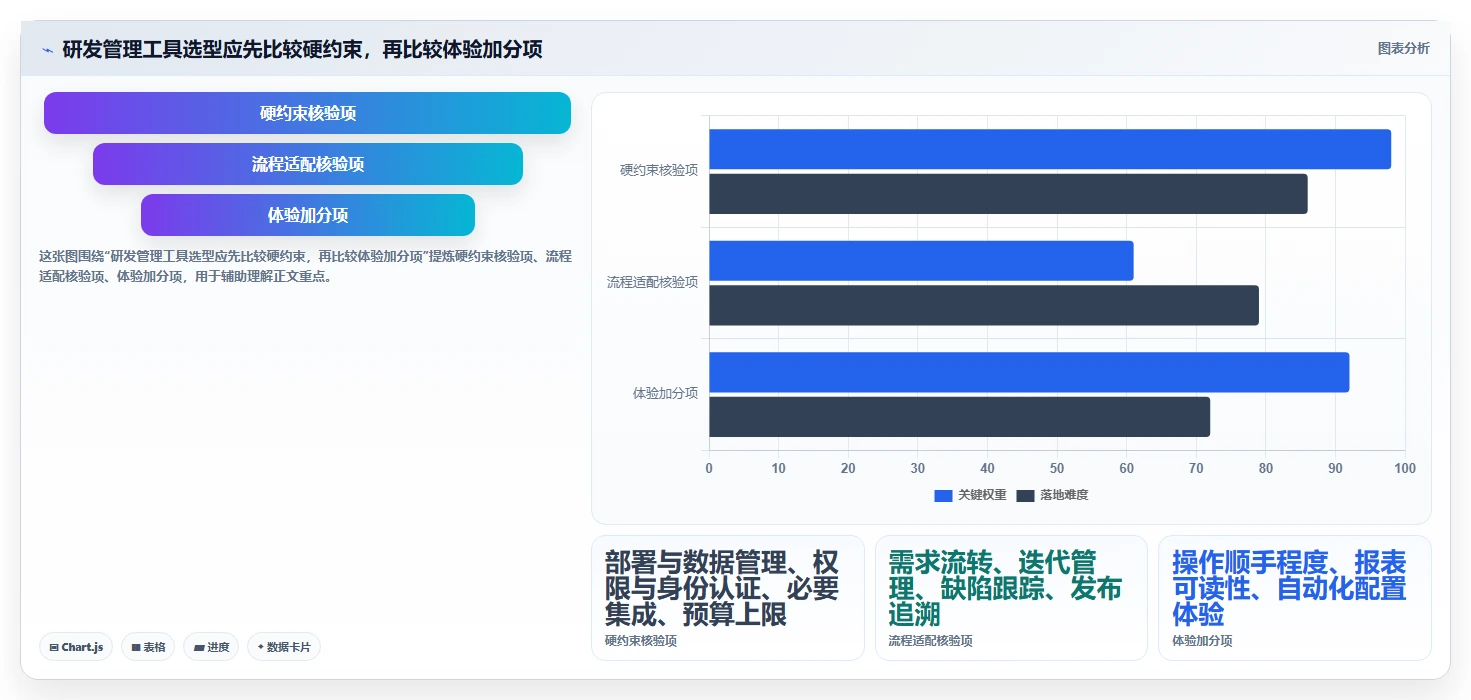Click 硬约束核验项 caption under first card
Screen dimensions: 1471x700
(641, 641)
